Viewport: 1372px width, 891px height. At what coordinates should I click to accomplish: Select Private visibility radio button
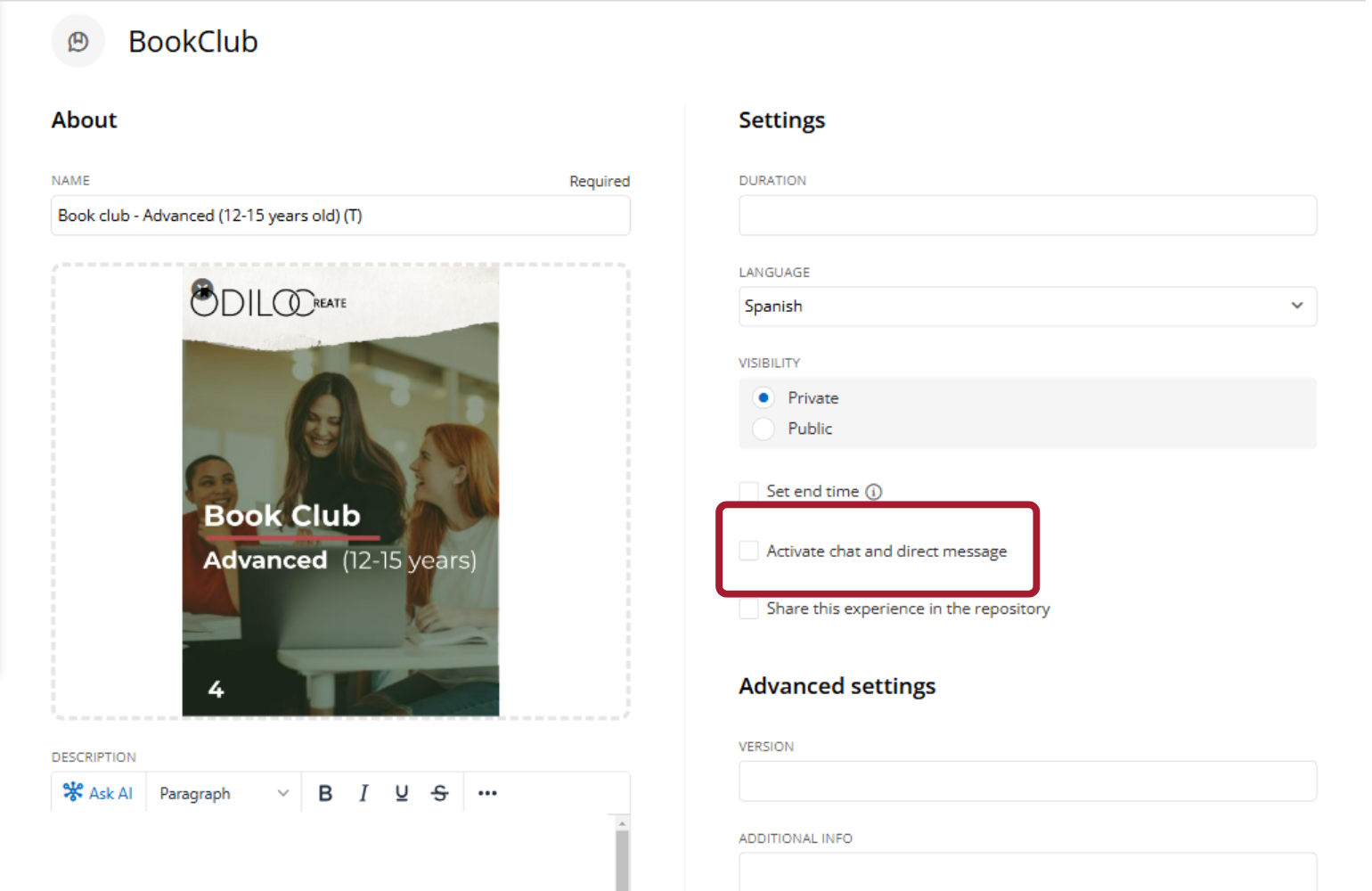click(x=764, y=397)
